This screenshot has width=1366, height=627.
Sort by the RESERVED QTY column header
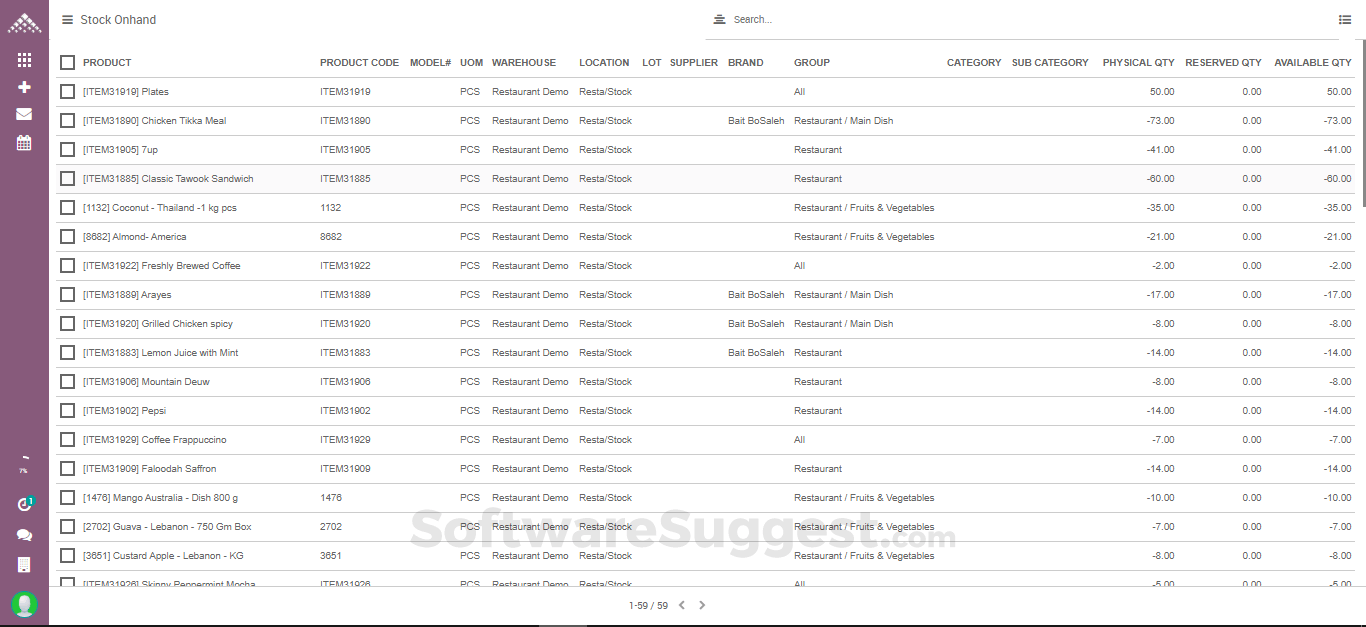click(1223, 63)
